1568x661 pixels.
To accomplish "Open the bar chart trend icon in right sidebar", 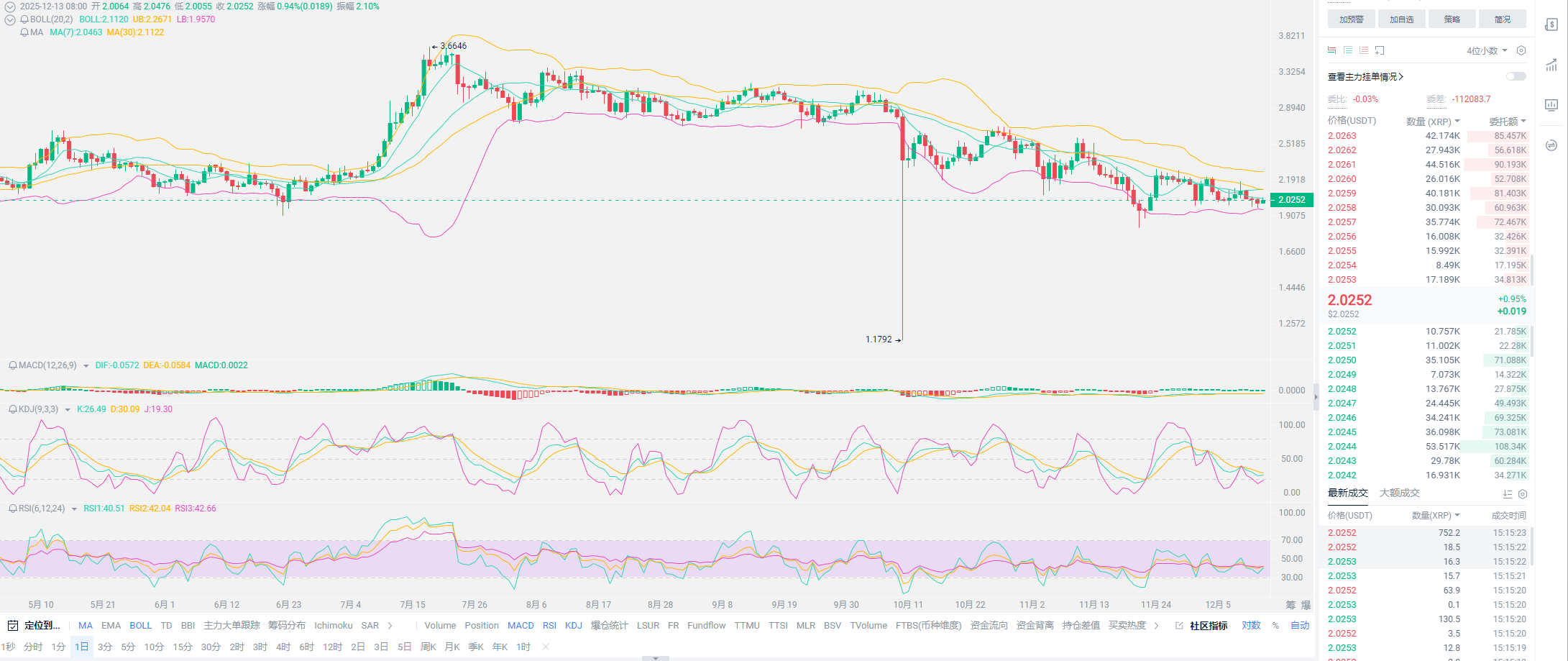I will 1551,65.
